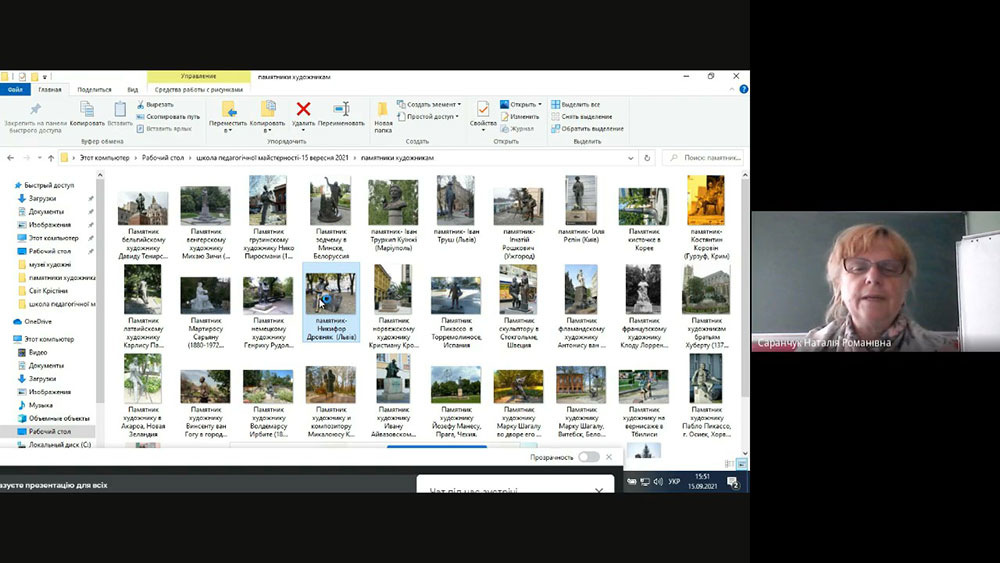Viewport: 1000px width, 563px height.
Task: Click Рабочий стол in the address path
Action: point(163,157)
